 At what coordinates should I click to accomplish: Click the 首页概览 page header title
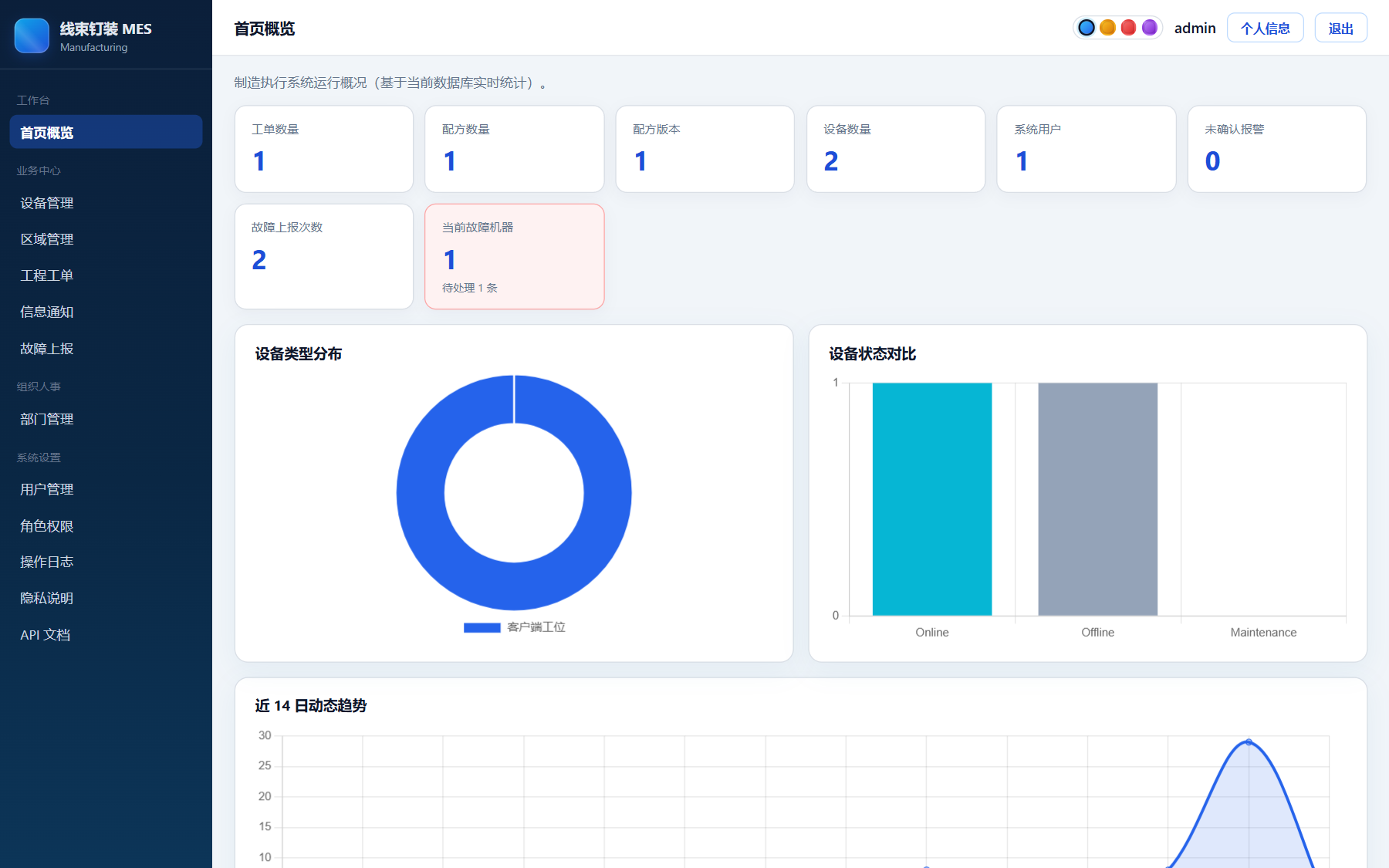point(265,29)
